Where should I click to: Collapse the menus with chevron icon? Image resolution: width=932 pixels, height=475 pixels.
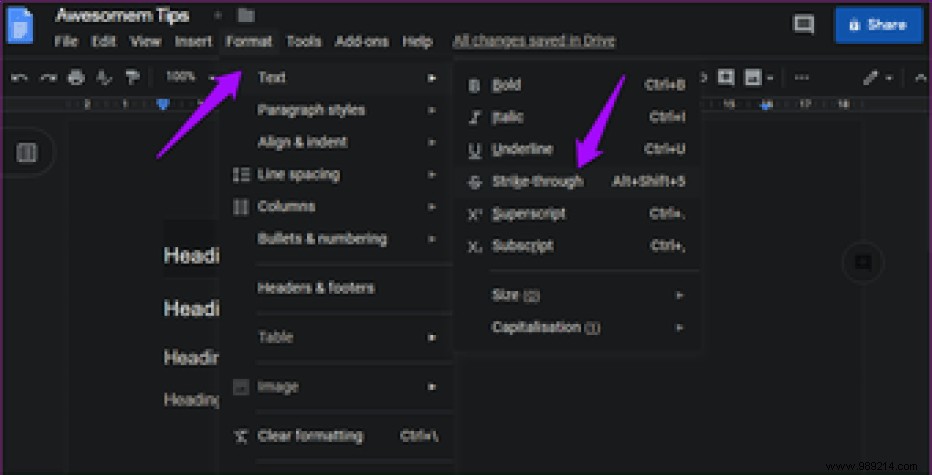tap(921, 78)
